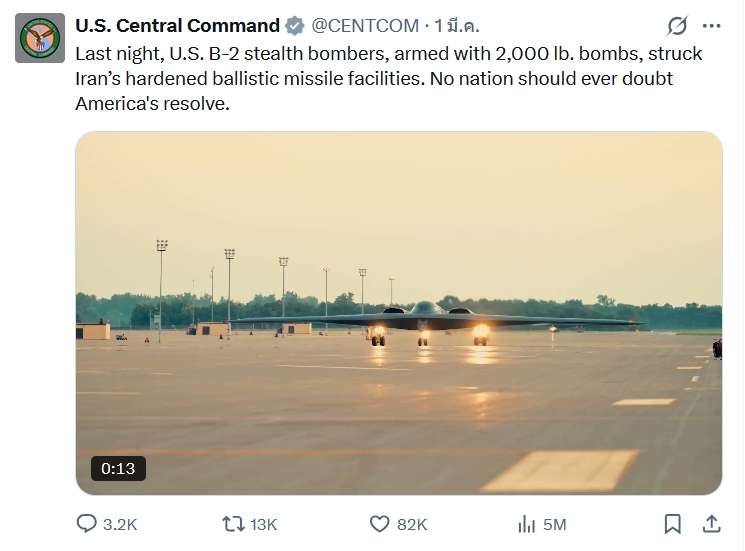Image resolution: width=745 pixels, height=551 pixels.
Task: Click the Grok explain icon
Action: [677, 26]
